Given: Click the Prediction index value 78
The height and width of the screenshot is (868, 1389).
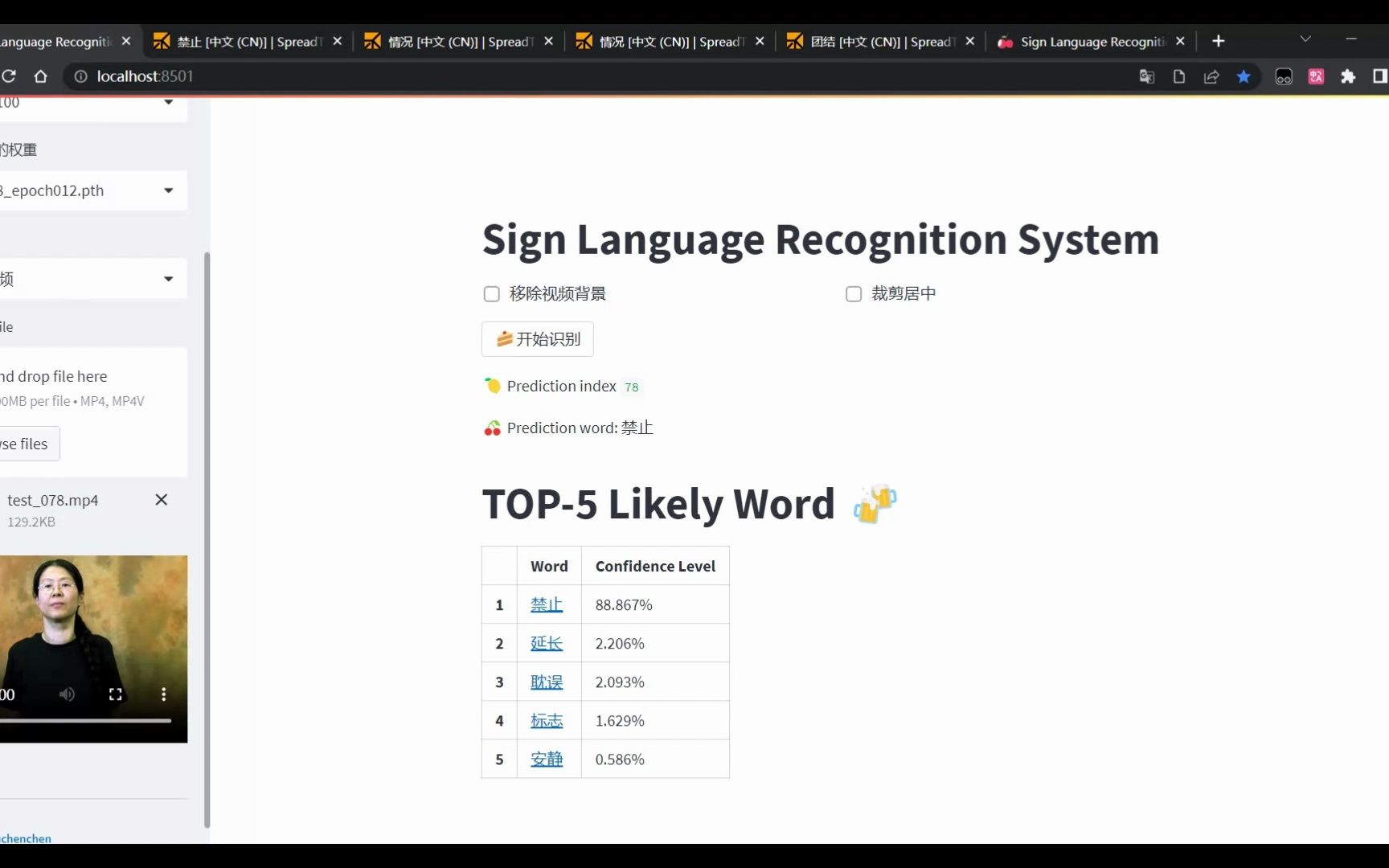Looking at the screenshot, I should click(632, 387).
